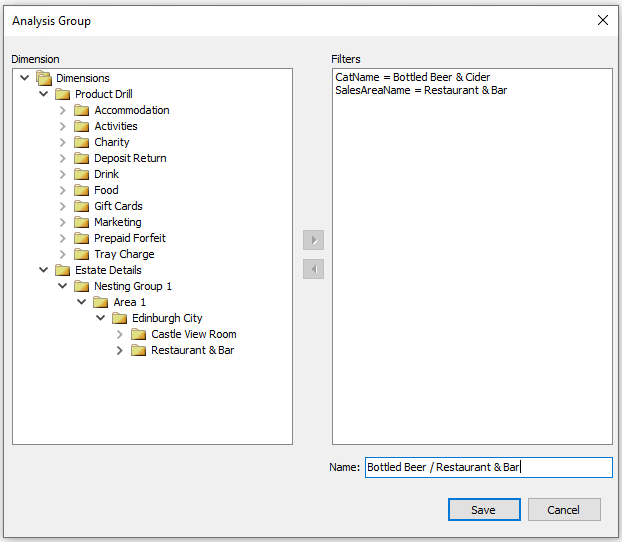Expand the Restaurant & Bar node
Image resolution: width=622 pixels, height=542 pixels.
[120, 350]
